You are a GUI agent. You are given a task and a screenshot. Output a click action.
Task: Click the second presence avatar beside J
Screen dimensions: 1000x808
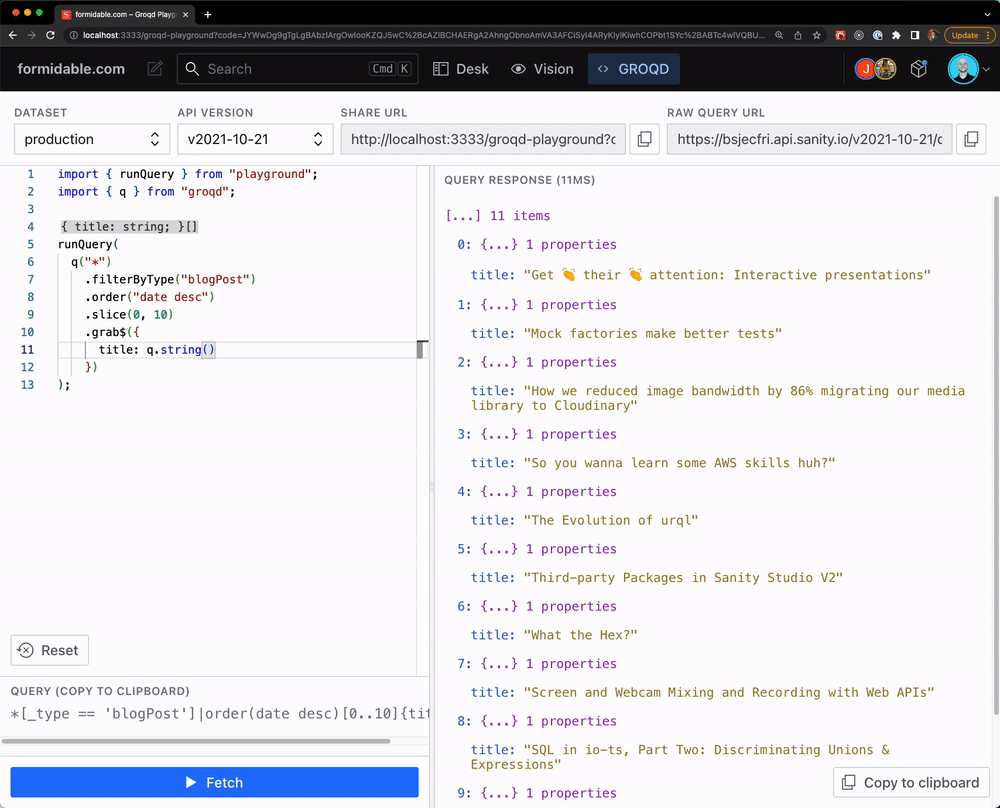tap(885, 69)
